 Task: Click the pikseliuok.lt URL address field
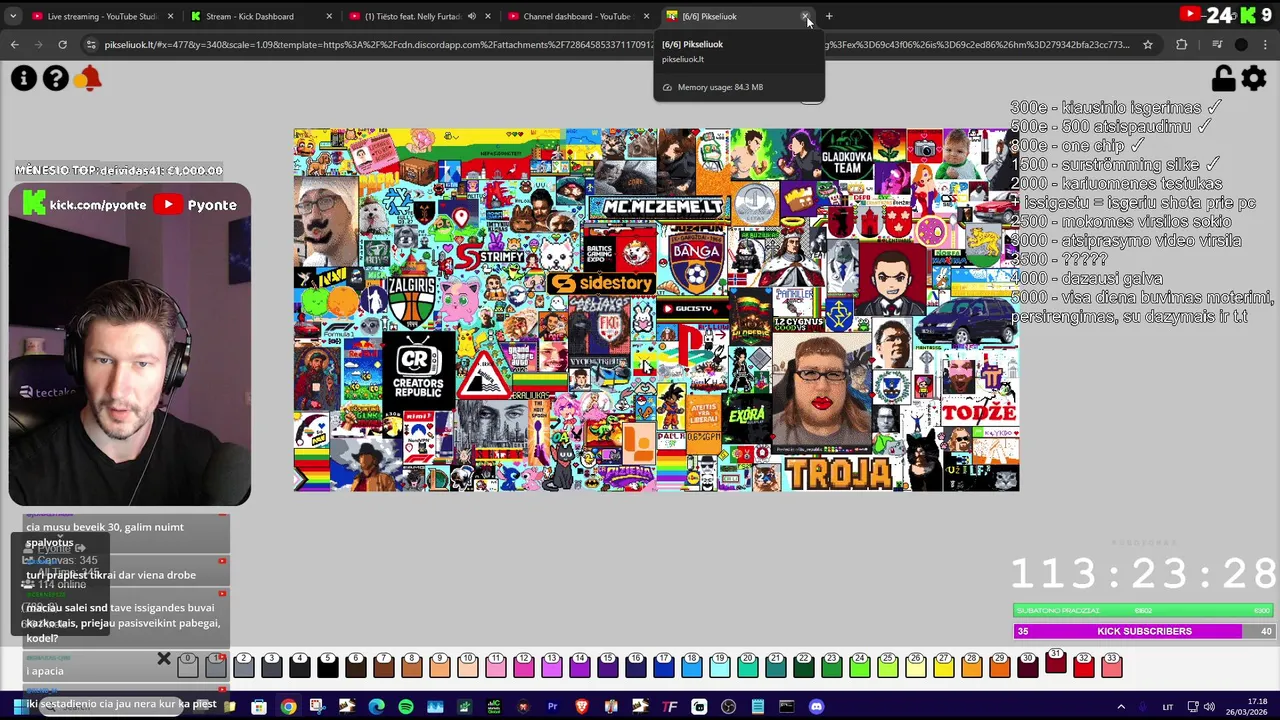pyautogui.click(x=615, y=44)
